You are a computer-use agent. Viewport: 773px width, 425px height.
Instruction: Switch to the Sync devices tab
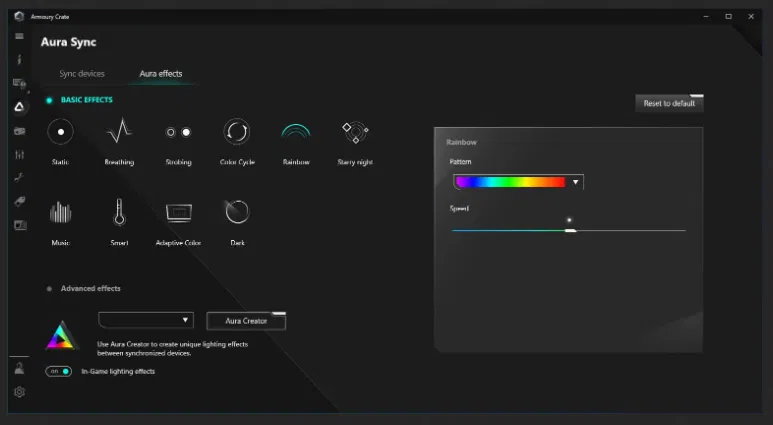(x=82, y=73)
